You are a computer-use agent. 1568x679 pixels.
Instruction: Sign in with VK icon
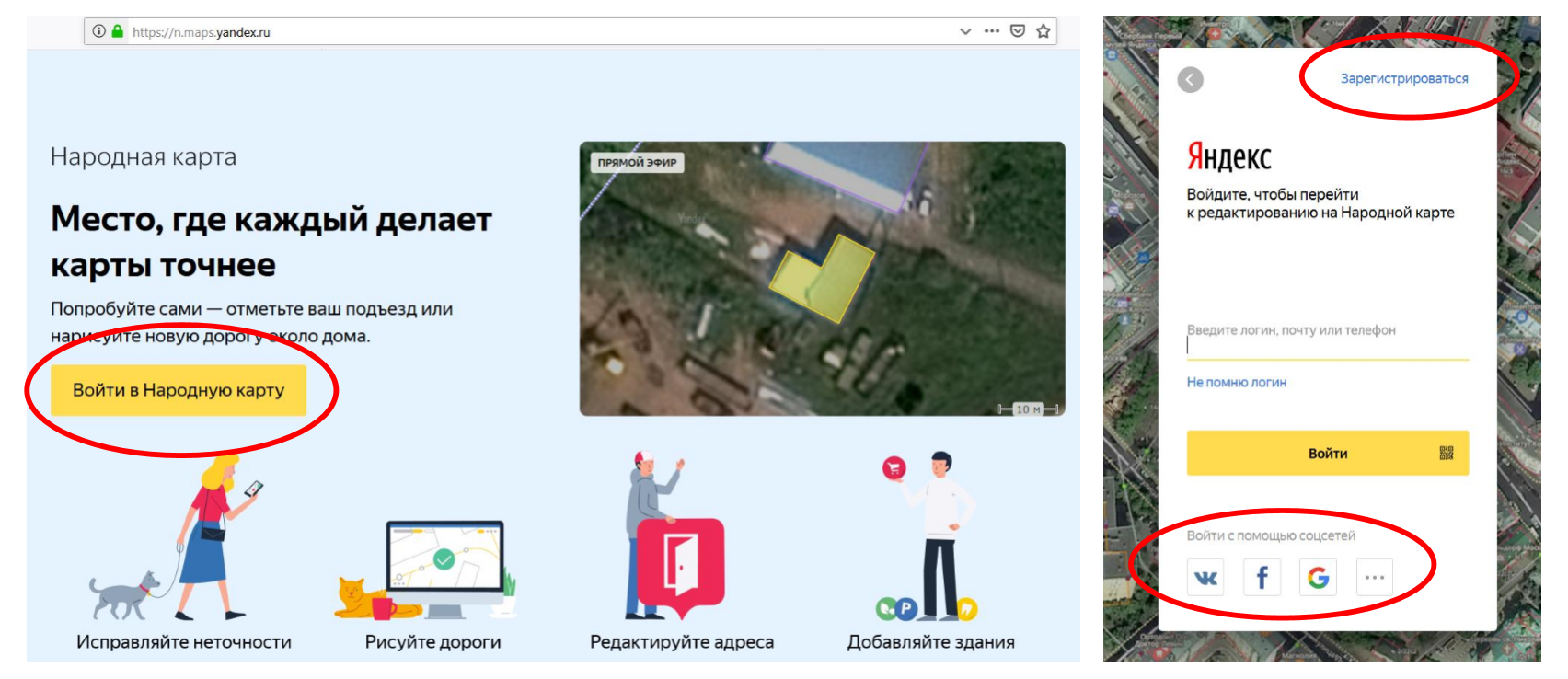(x=1205, y=578)
